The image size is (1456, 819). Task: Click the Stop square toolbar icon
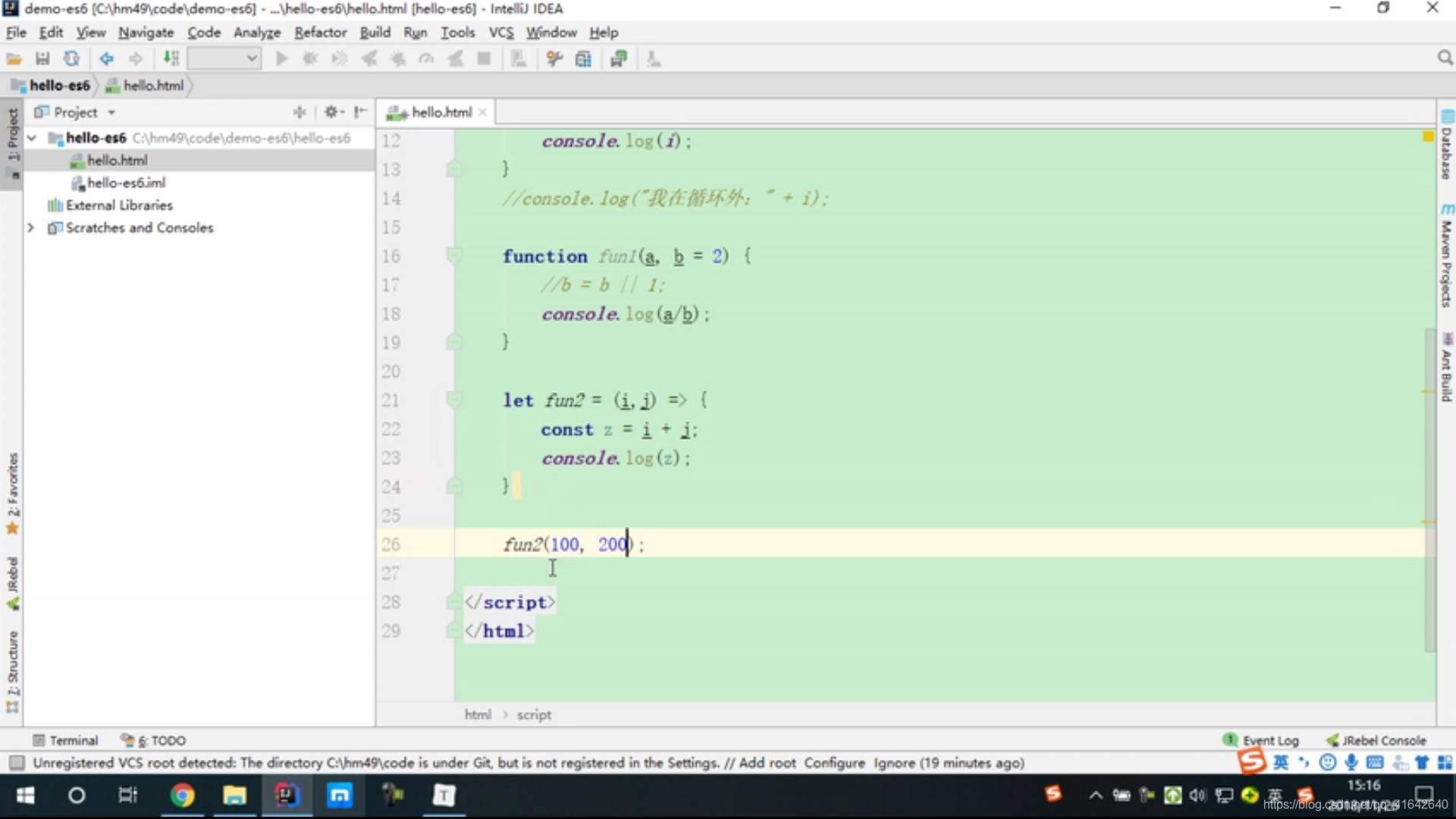tap(484, 59)
